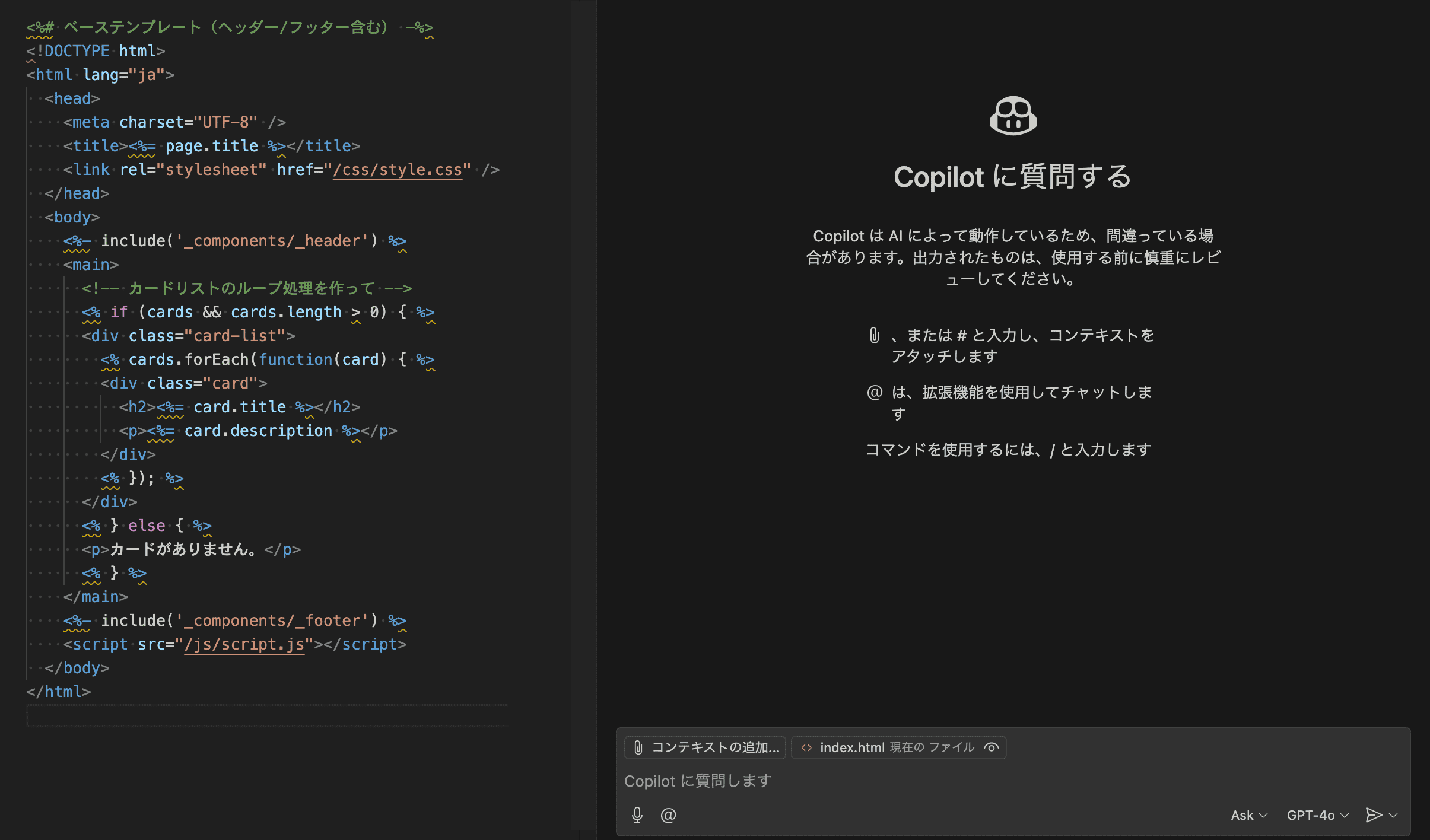The width and height of the screenshot is (1430, 840).
Task: Click the code file icon on the index.html pill
Action: (x=808, y=747)
